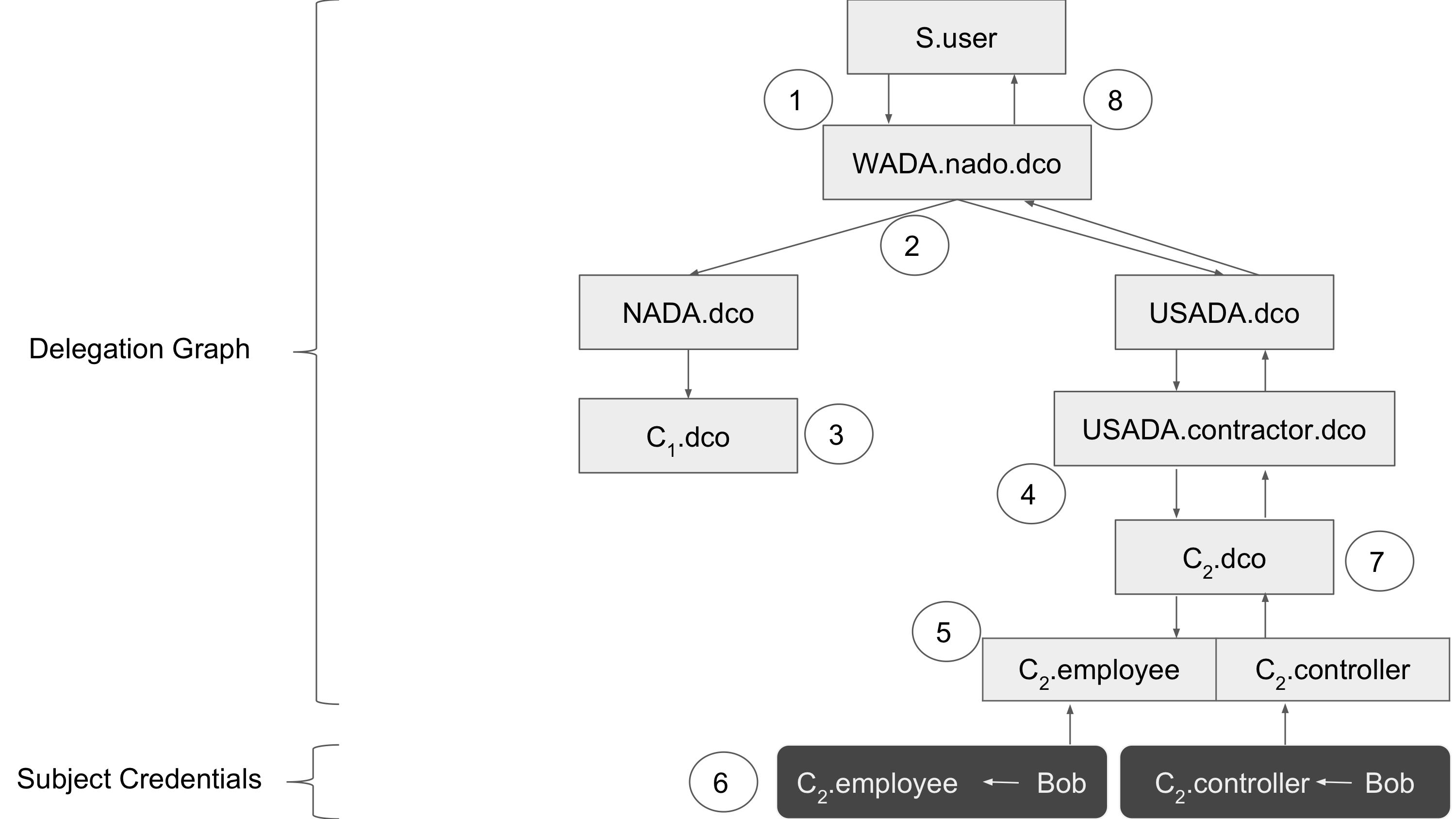Click the light gray C2.controller box
This screenshot has height=819, width=1456.
1332,670
